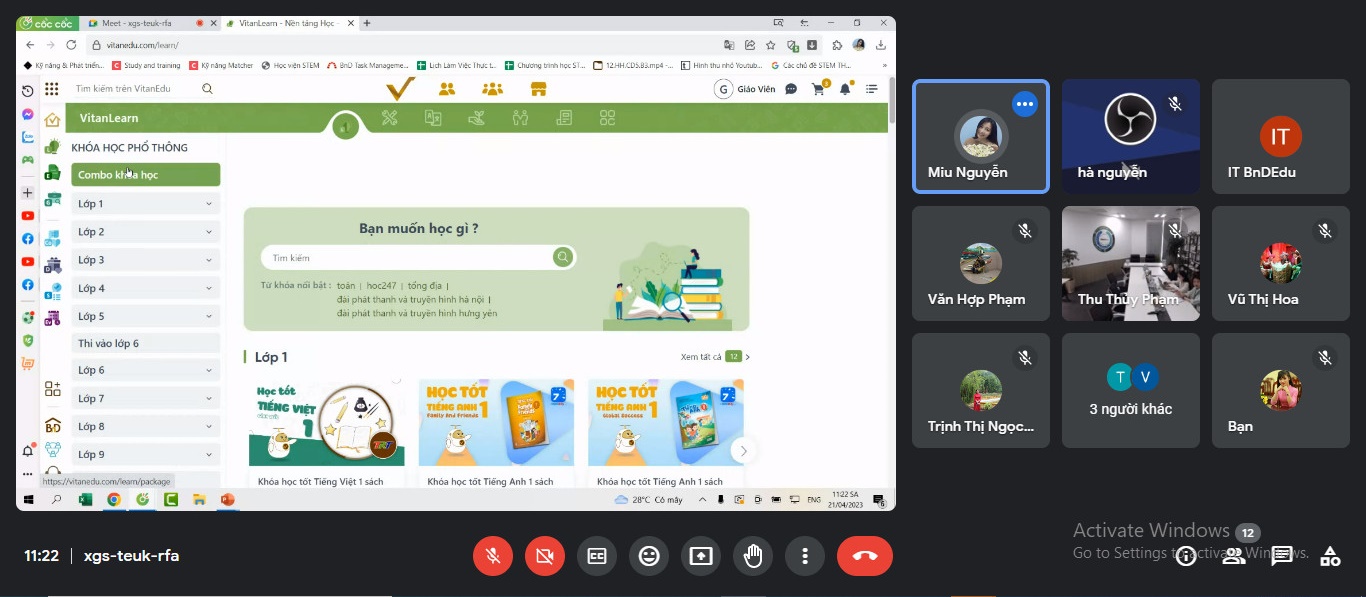Bookmark this page with star icon
The width and height of the screenshot is (1366, 597).
[x=771, y=45]
